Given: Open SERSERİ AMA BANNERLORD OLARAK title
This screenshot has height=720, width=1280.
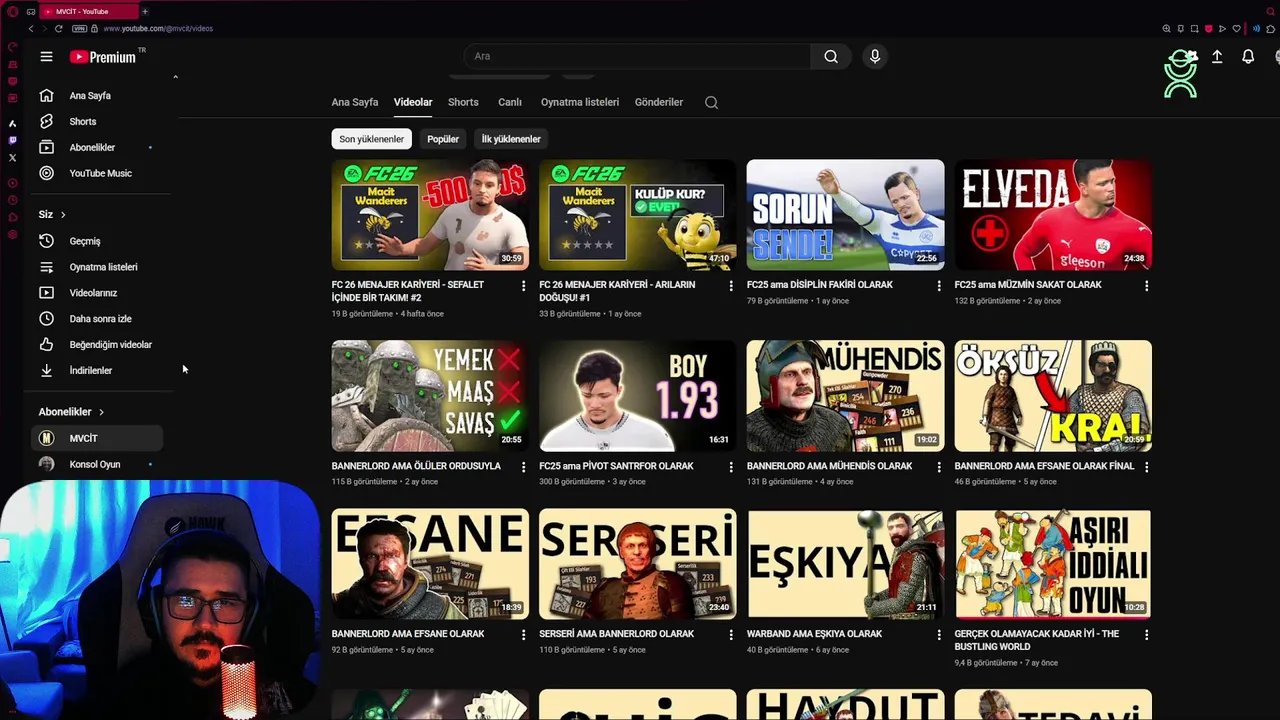Looking at the screenshot, I should tap(616, 634).
